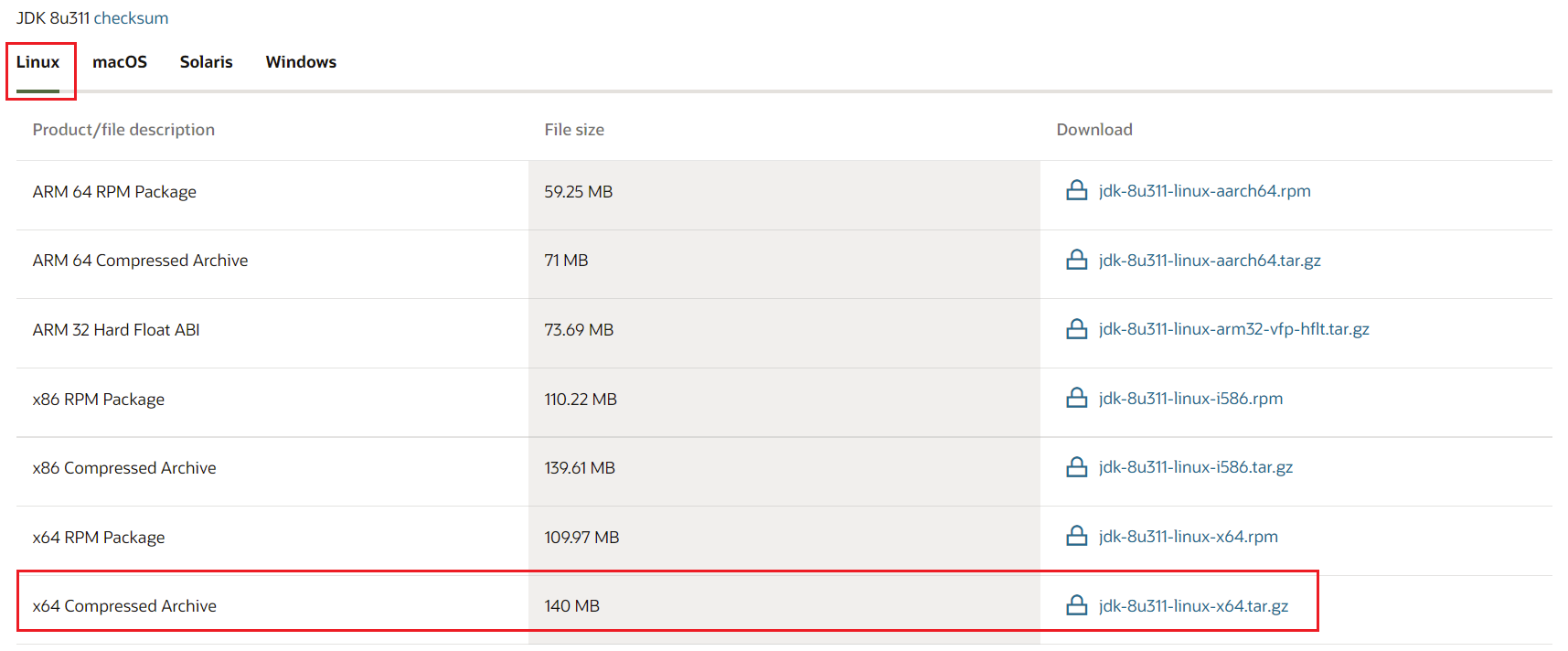Click the File size column header

574,130
